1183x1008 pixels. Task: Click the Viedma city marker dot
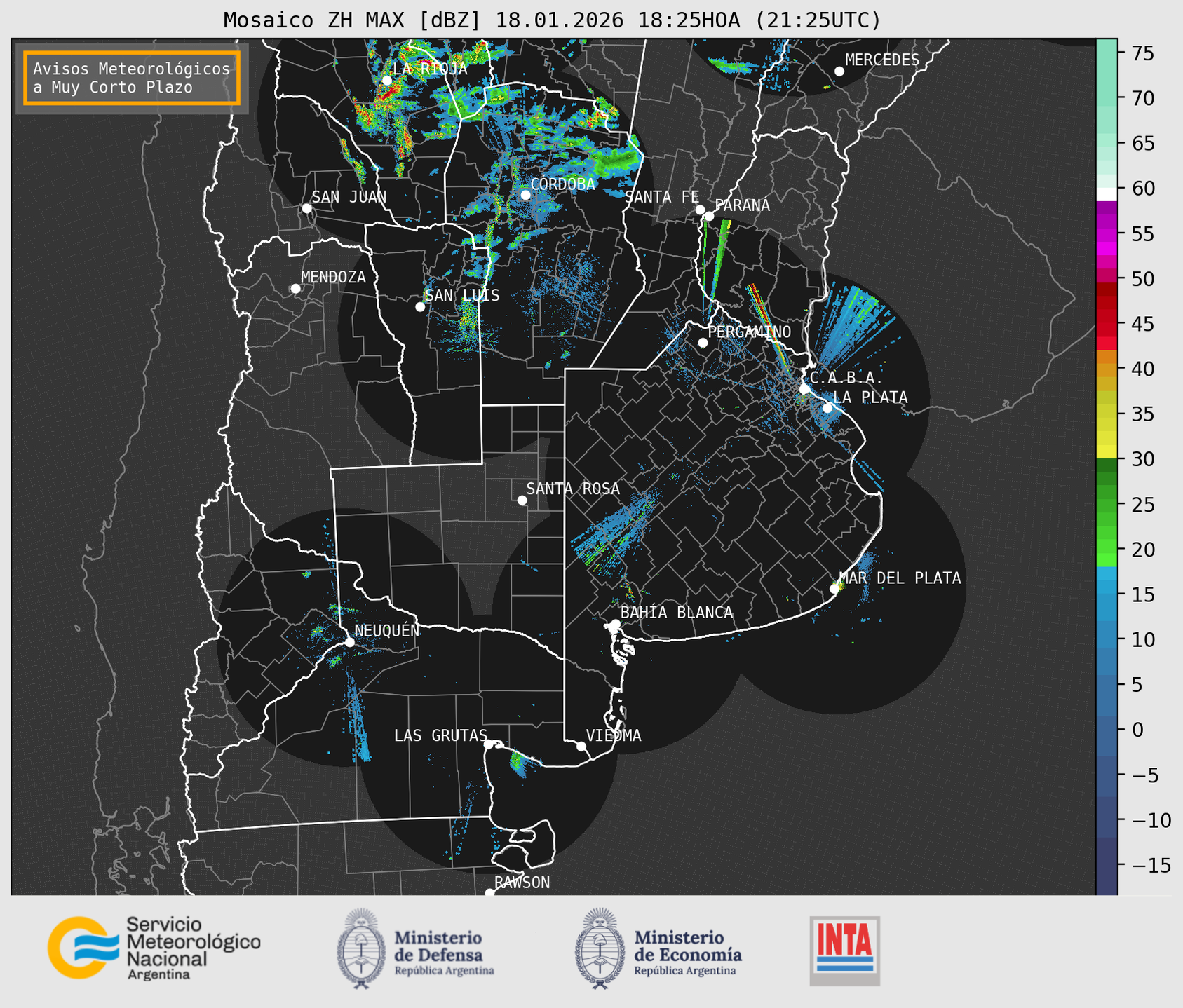[581, 746]
